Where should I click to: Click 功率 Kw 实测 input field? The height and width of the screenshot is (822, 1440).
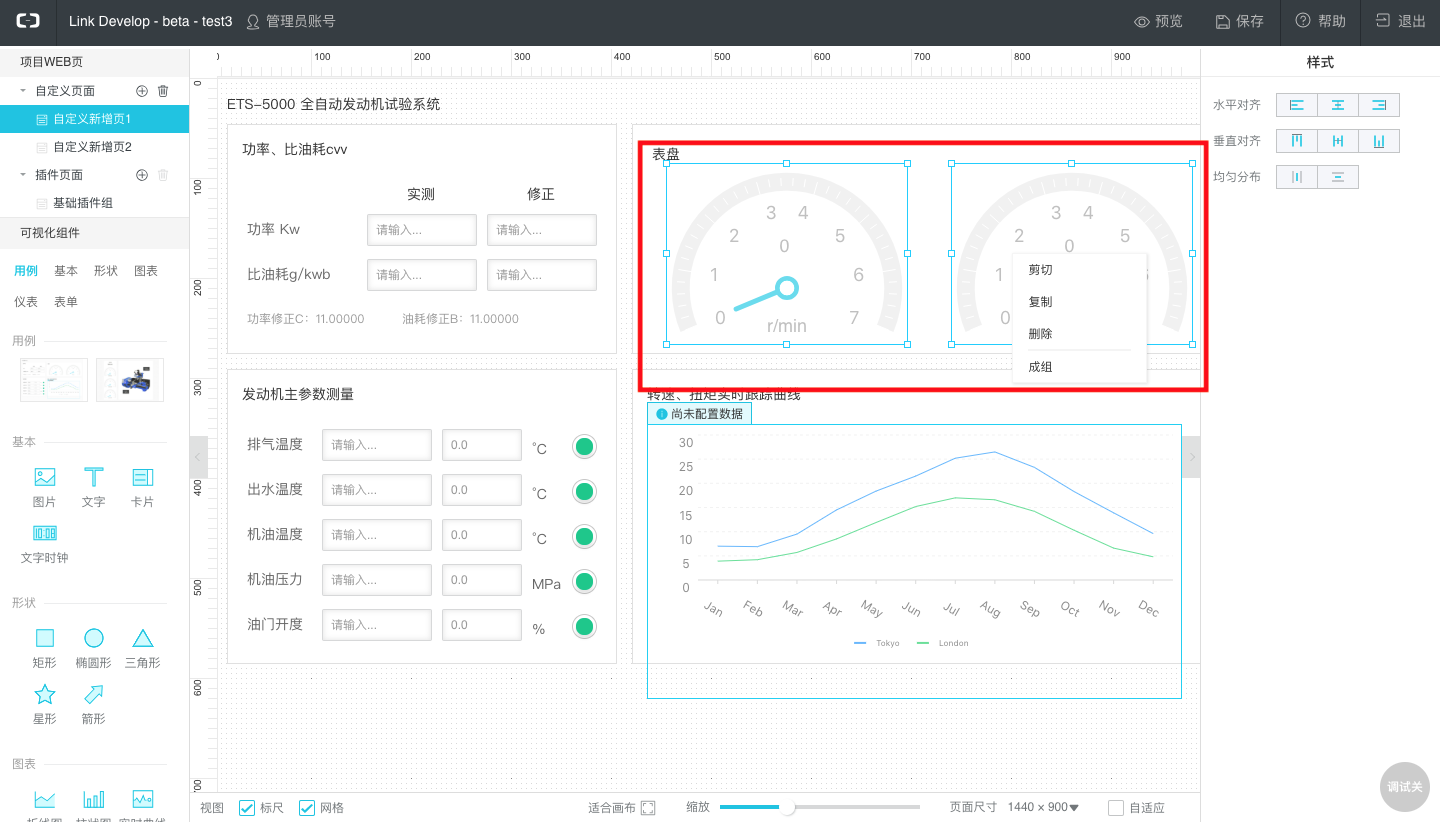tap(422, 230)
